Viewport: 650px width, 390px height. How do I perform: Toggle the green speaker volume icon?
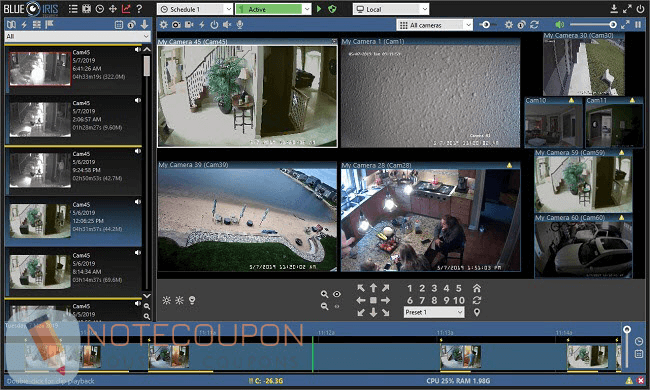click(x=560, y=25)
